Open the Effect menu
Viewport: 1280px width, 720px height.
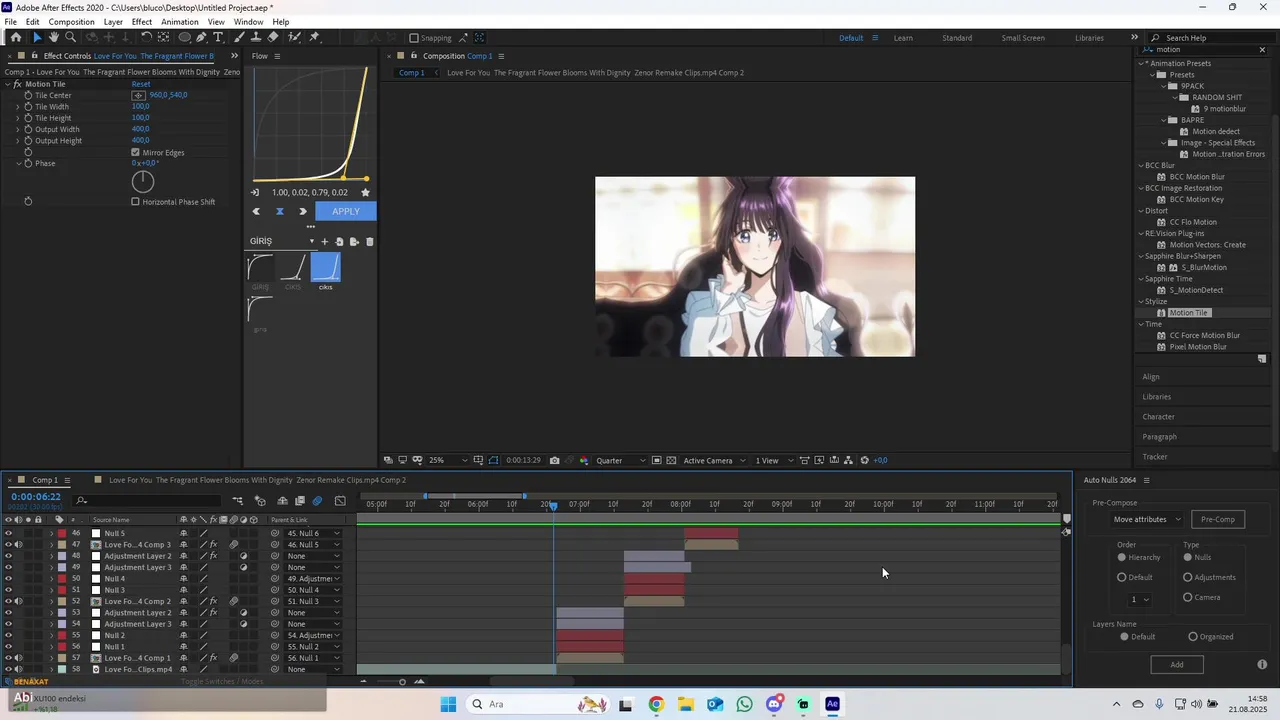(x=142, y=21)
